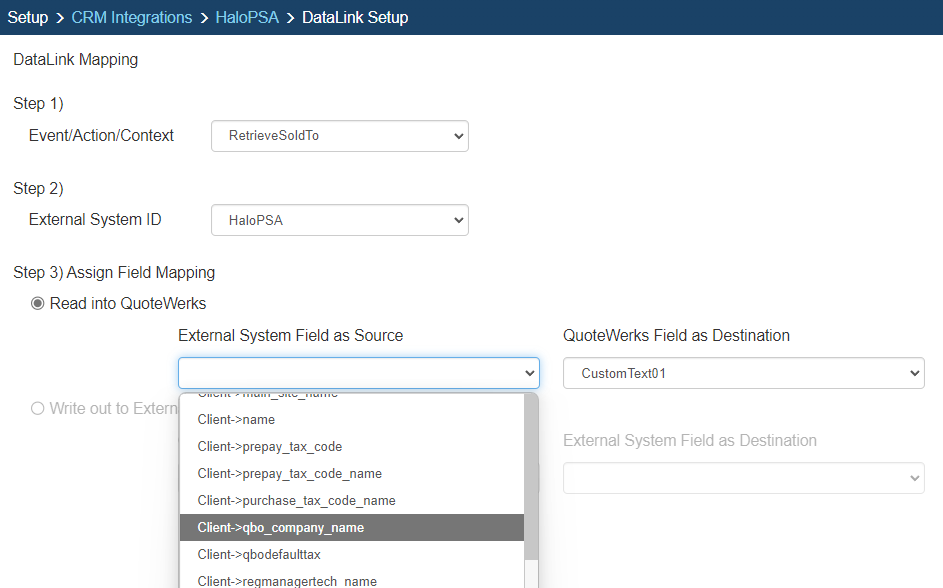The height and width of the screenshot is (588, 943).
Task: Open the External System ID dropdown
Action: [339, 220]
